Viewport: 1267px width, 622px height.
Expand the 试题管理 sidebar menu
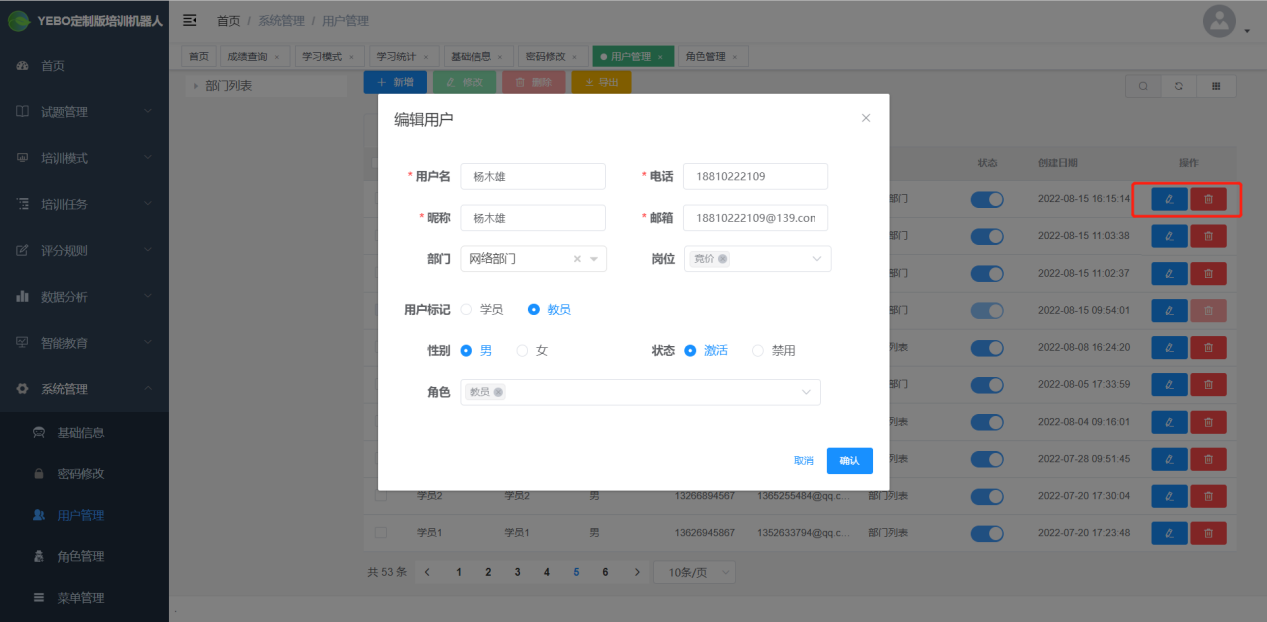coord(84,112)
